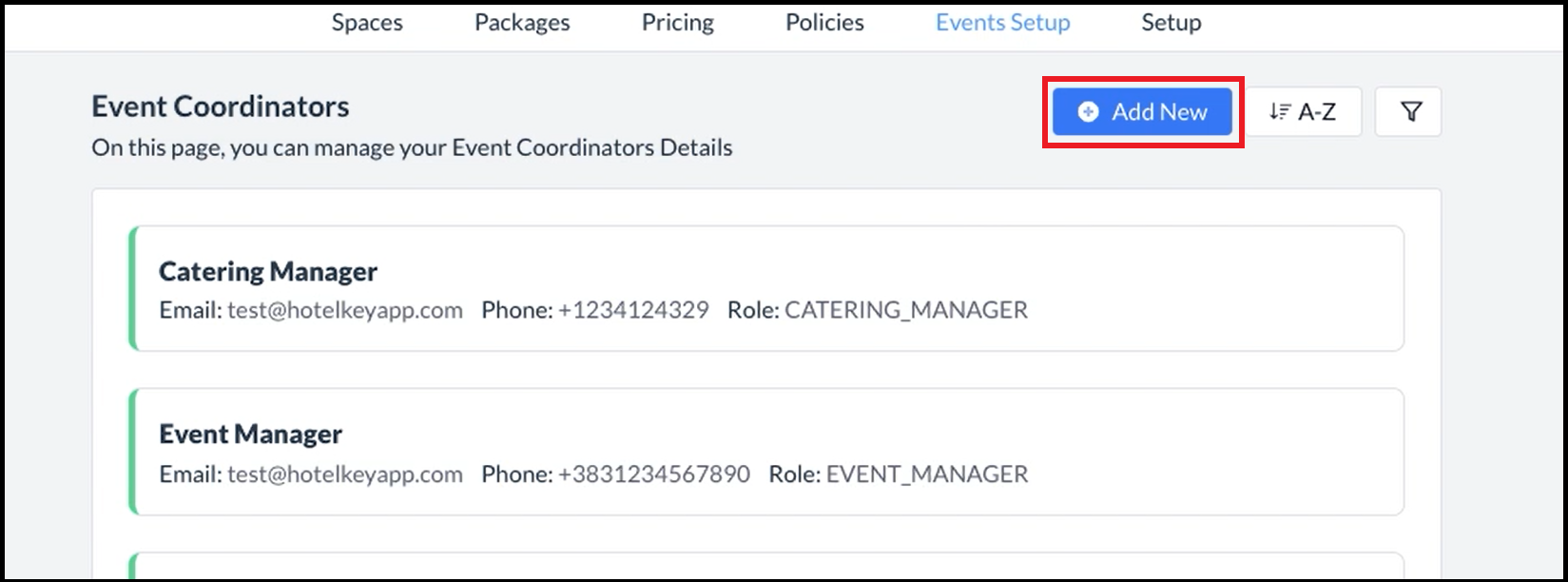This screenshot has height=582, width=1568.
Task: Switch to the Packages tab
Action: point(522,23)
